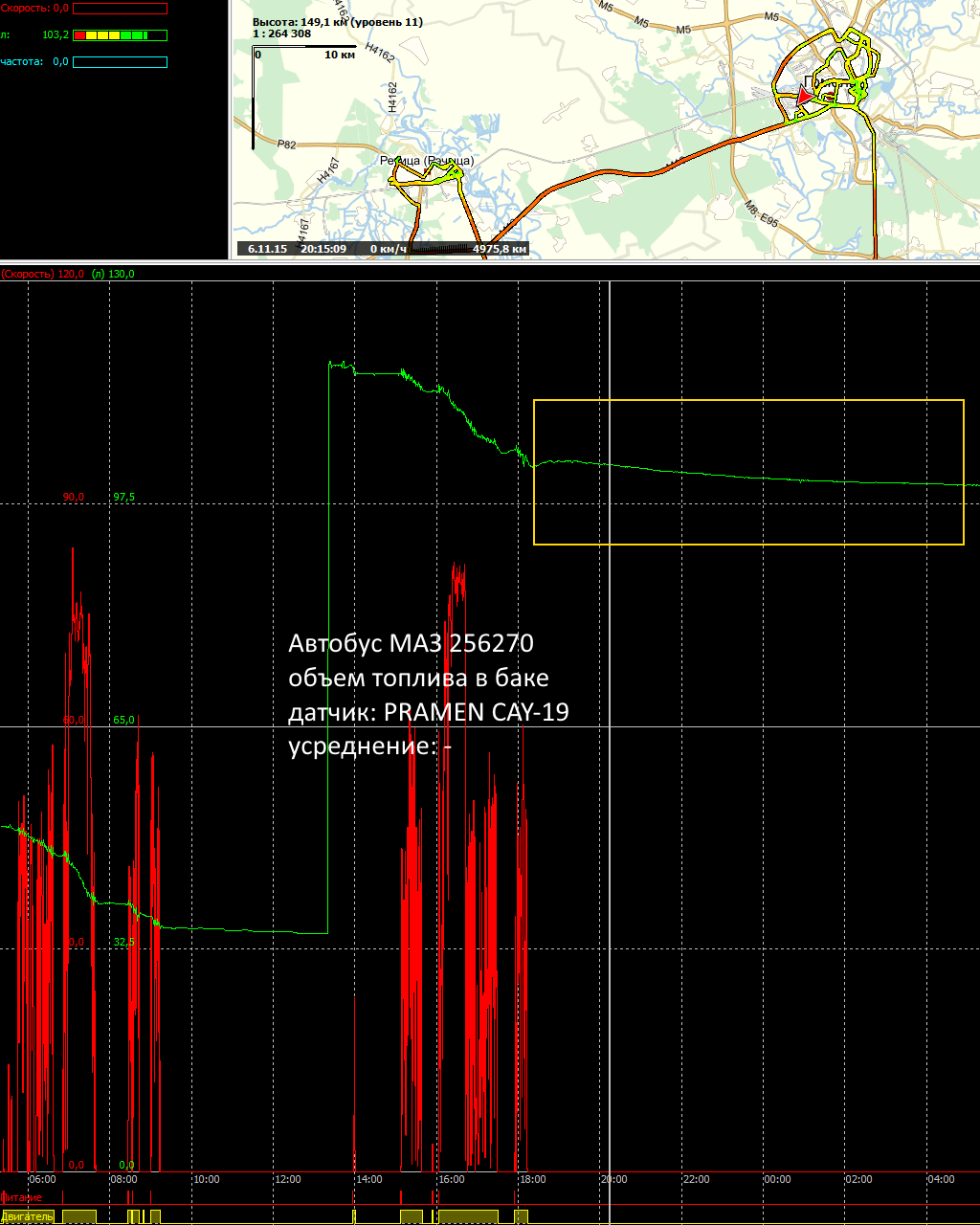Click the Двигатель engine row label

(27, 1215)
